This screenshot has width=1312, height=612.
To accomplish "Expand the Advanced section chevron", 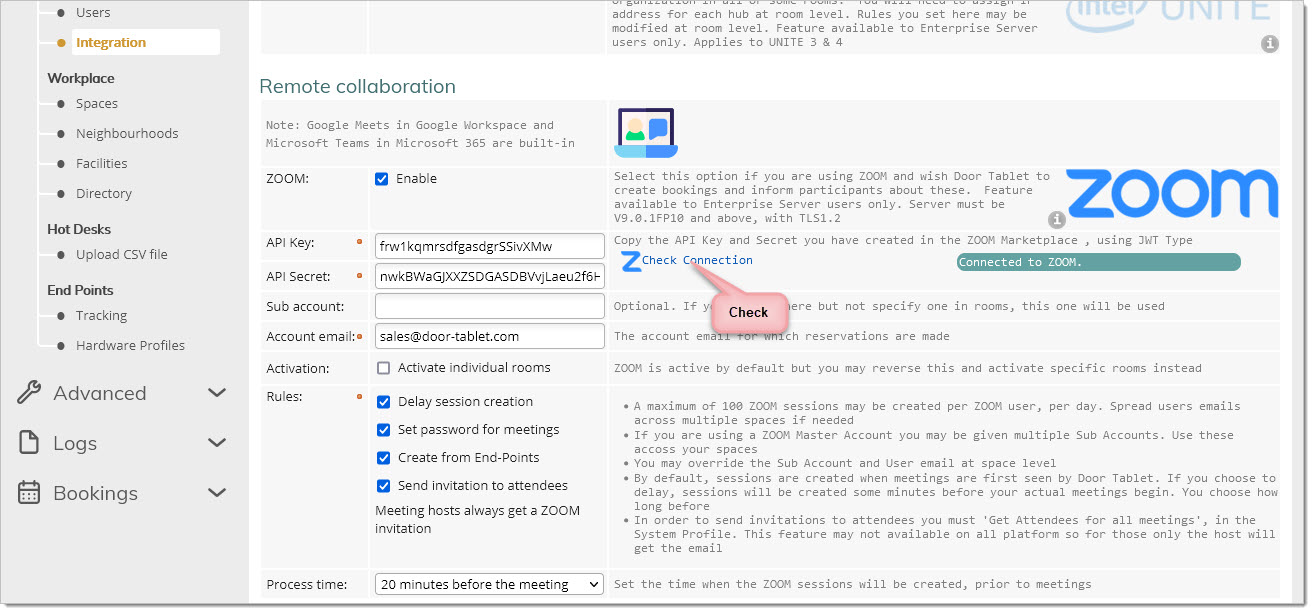I will 217,393.
